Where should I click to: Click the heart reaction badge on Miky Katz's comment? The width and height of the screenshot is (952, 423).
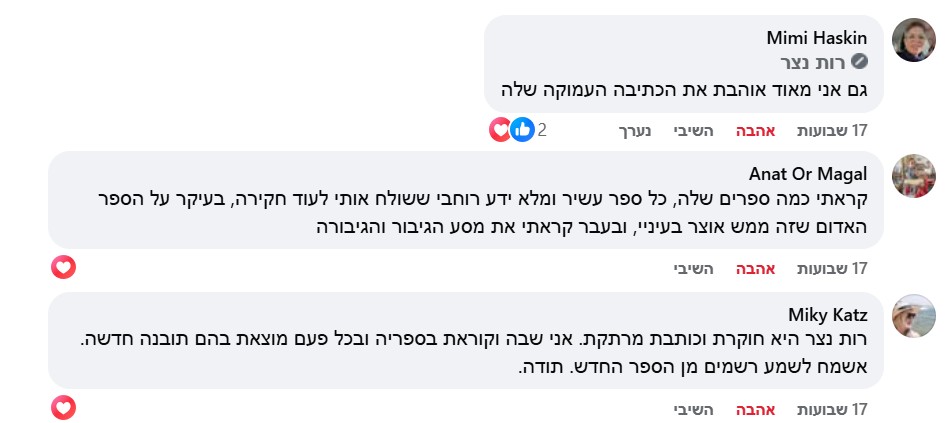[64, 407]
